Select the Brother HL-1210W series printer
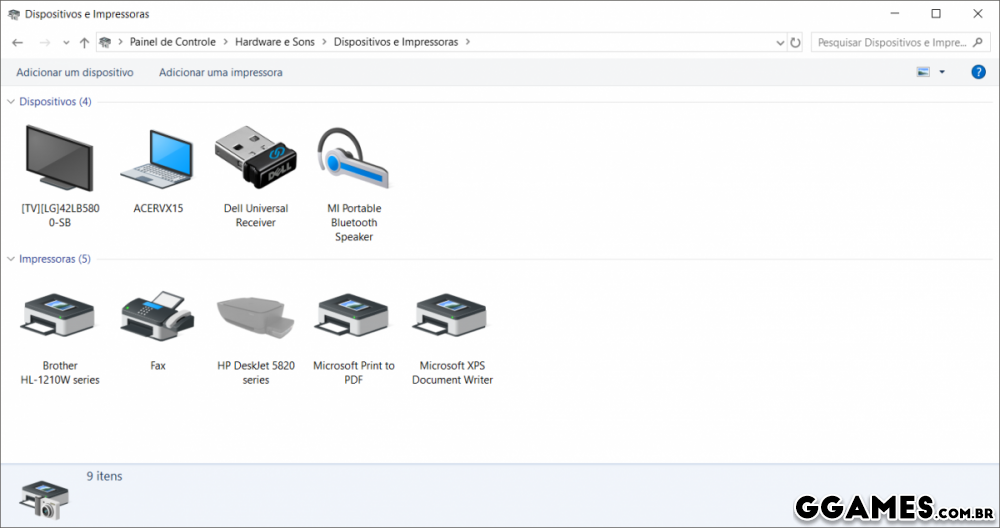 click(59, 317)
